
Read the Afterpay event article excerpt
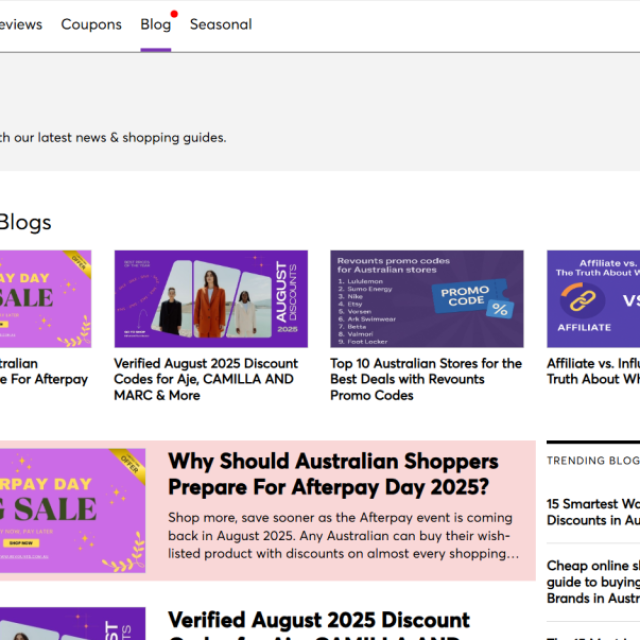[x=343, y=536]
